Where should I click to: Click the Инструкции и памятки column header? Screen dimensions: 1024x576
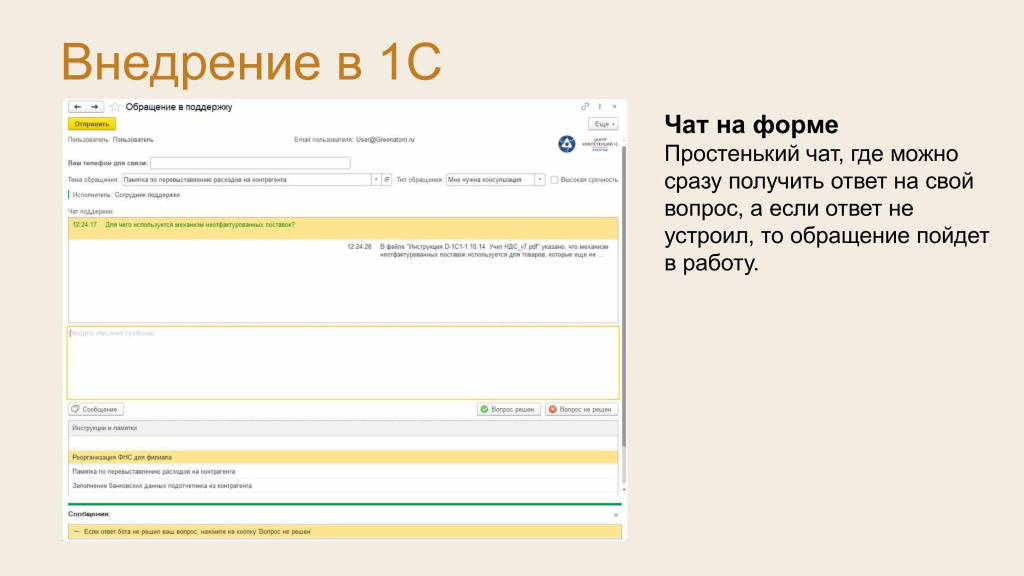pyautogui.click(x=343, y=428)
